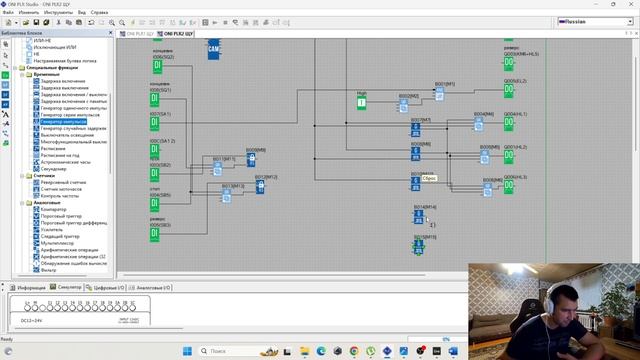This screenshot has height=360, width=640.
Task: Open the Файл menu
Action: click(8, 13)
